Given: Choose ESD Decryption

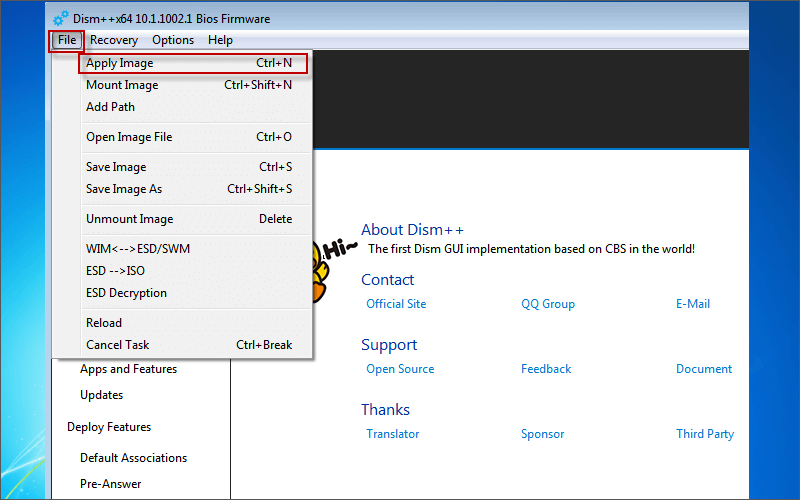Looking at the screenshot, I should pyautogui.click(x=195, y=293).
